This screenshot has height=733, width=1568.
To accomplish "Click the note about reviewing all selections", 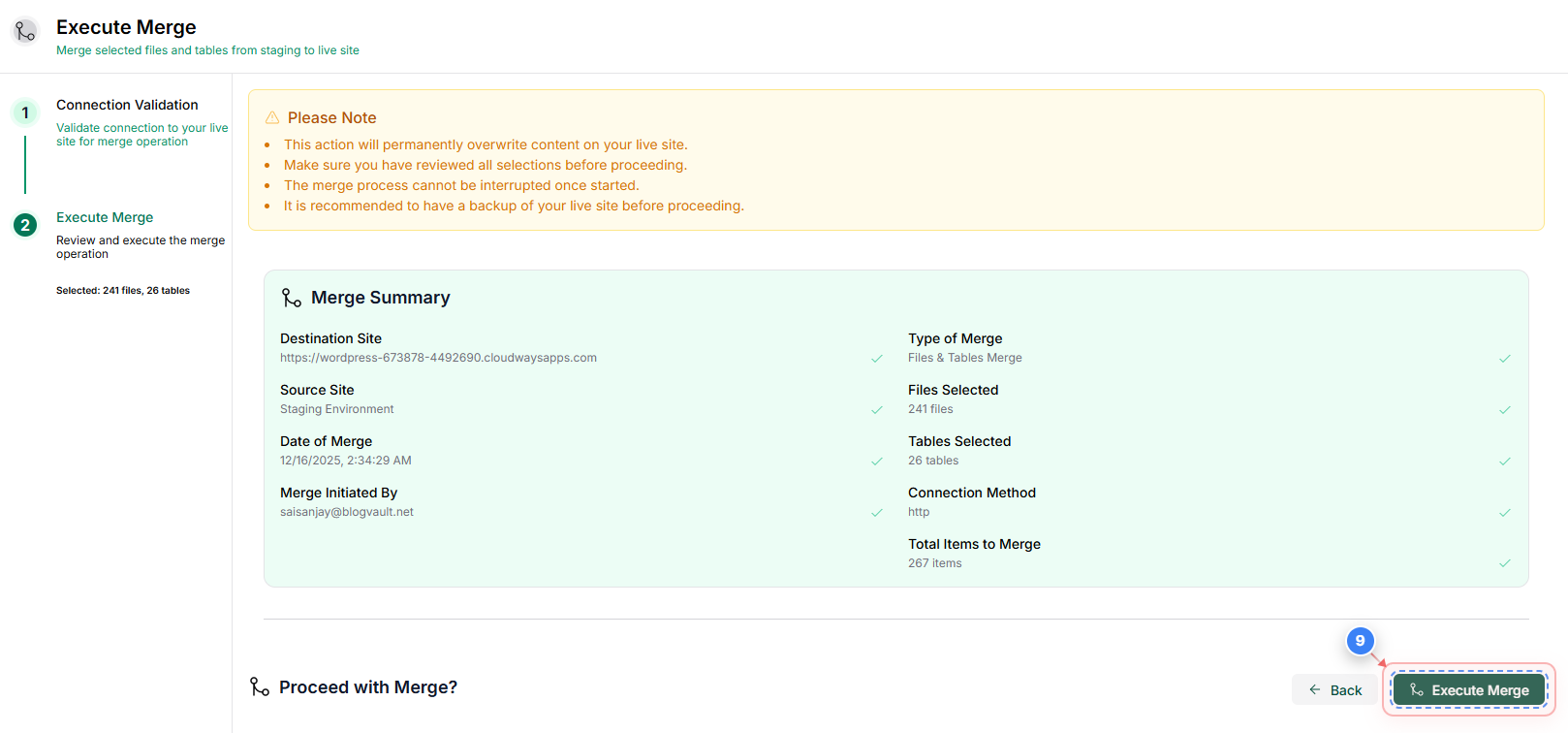I will (486, 165).
